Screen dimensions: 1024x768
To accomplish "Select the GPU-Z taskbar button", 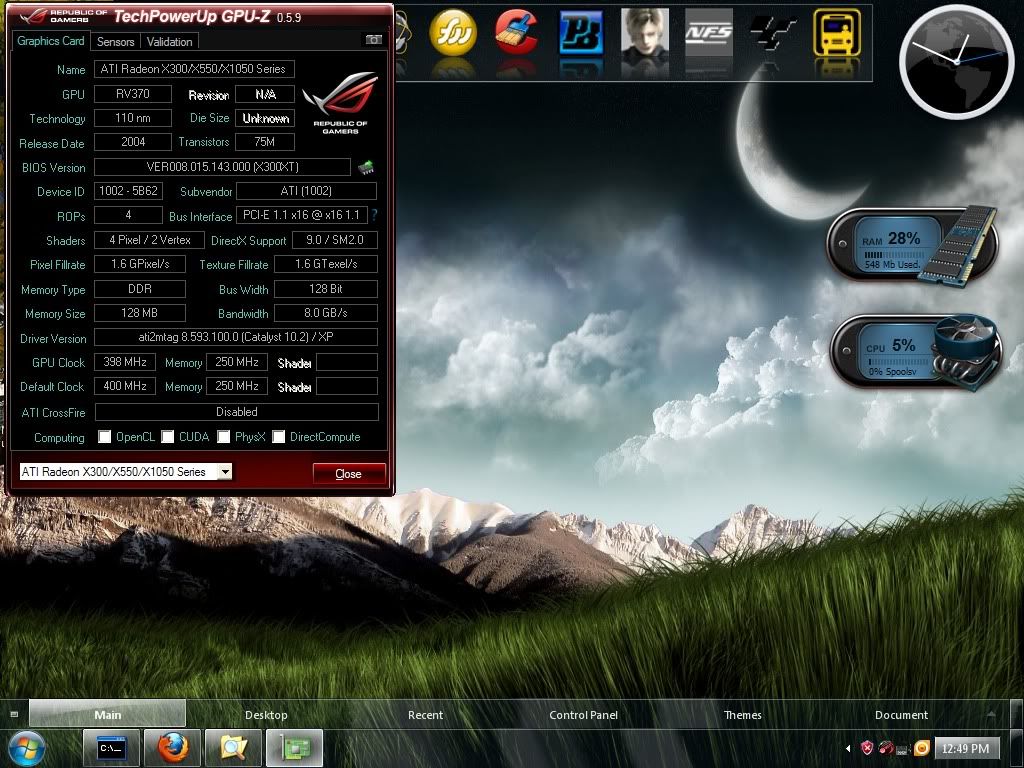I will point(295,748).
